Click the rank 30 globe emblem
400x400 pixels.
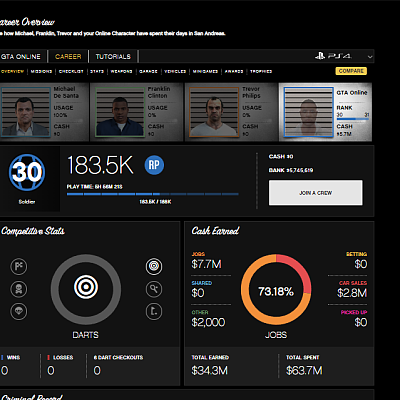[27, 172]
